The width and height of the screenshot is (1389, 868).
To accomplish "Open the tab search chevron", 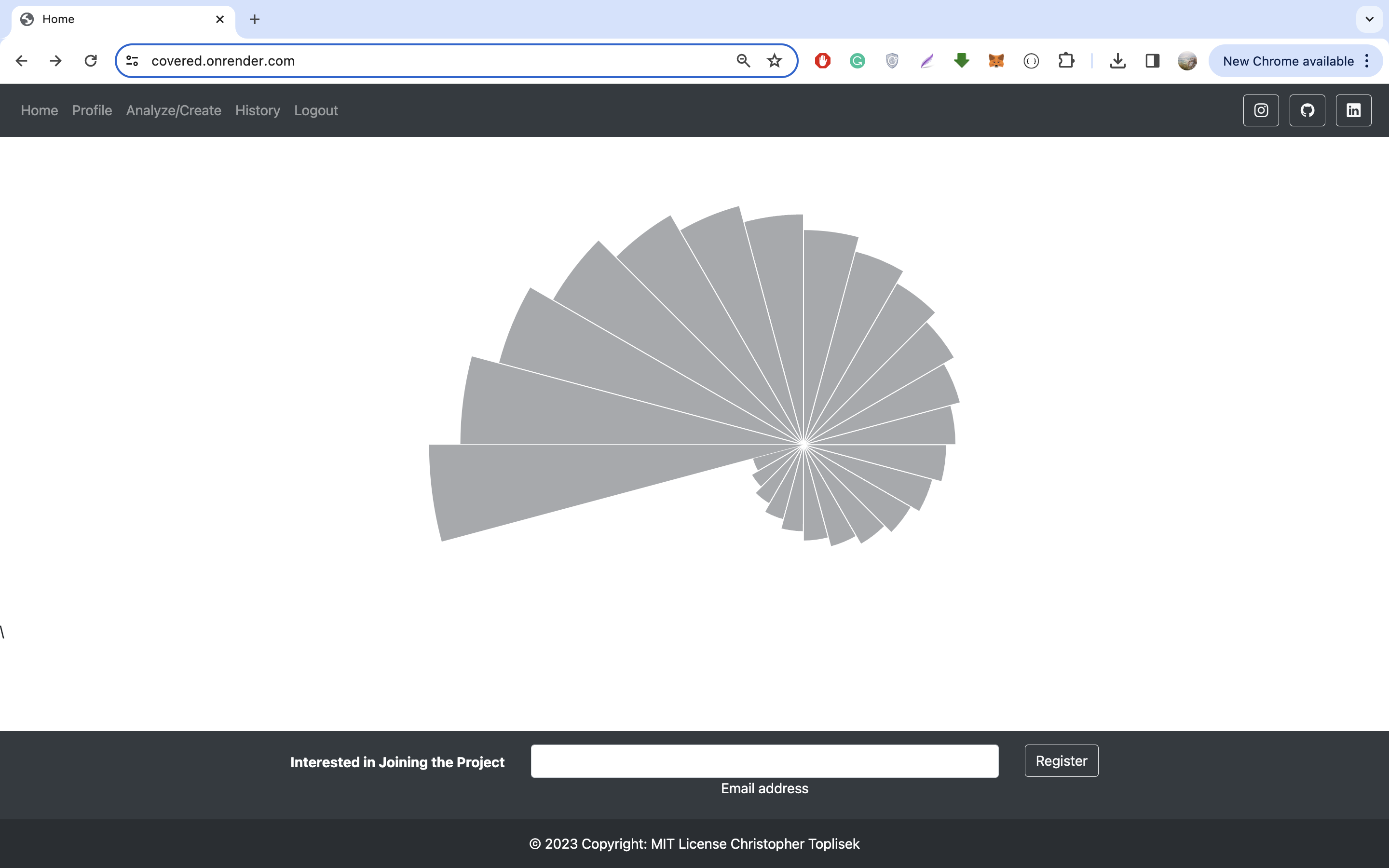I will (1370, 19).
